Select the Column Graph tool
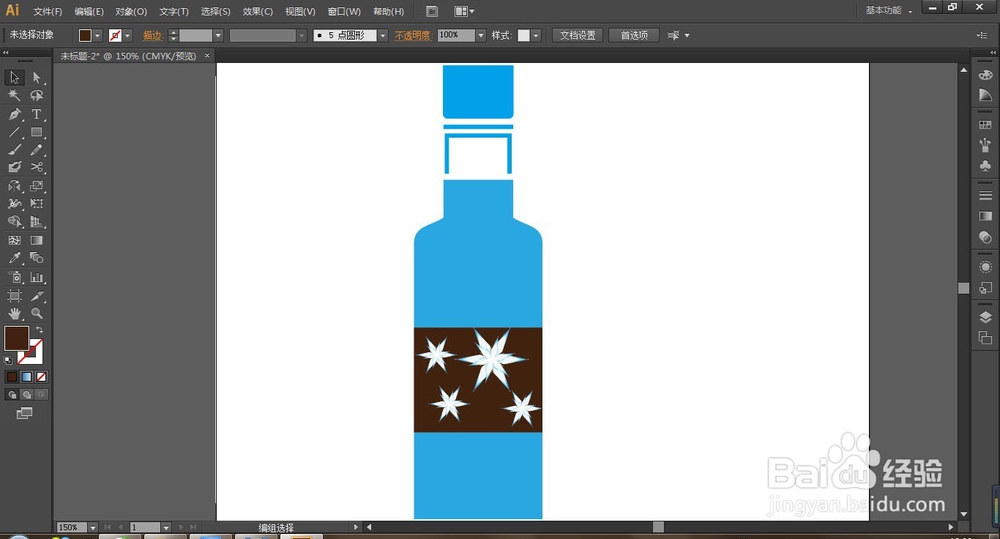 pyautogui.click(x=36, y=277)
